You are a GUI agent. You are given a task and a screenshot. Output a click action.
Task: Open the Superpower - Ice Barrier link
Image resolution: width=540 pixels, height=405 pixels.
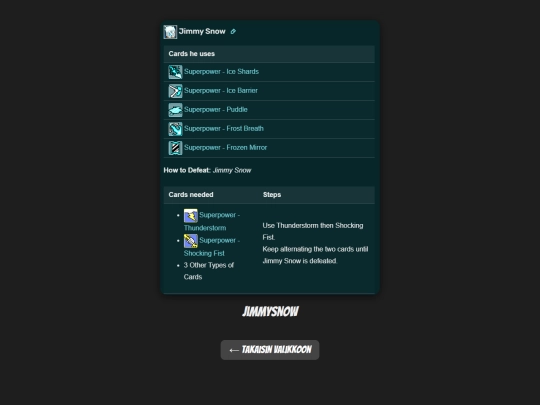(x=221, y=91)
